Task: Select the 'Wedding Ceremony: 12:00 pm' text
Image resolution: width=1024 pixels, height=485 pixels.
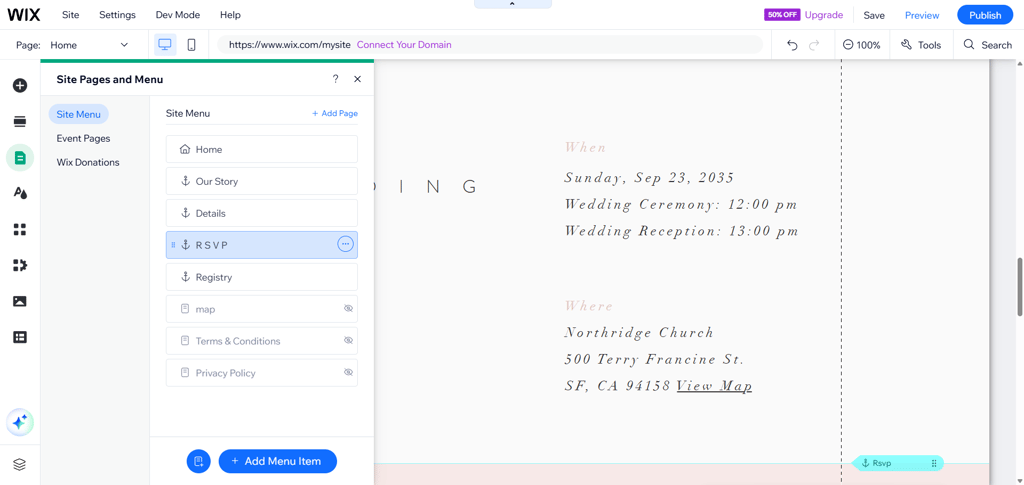Action: (681, 204)
